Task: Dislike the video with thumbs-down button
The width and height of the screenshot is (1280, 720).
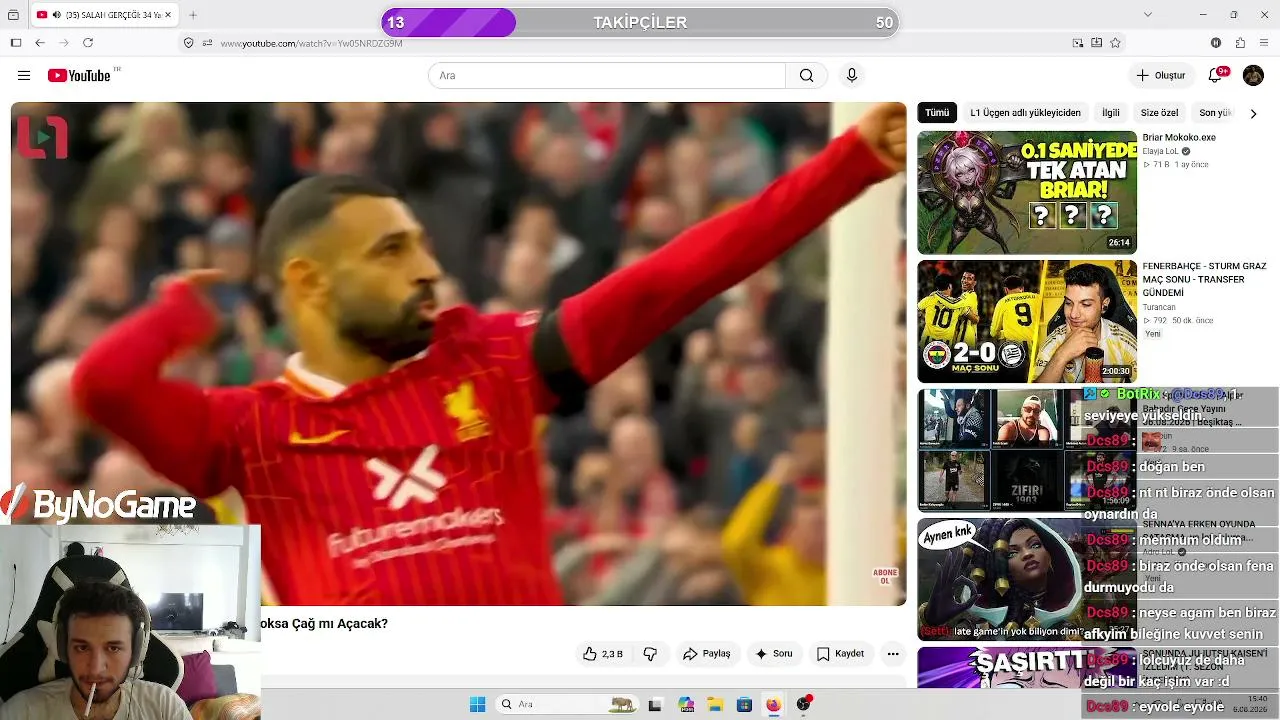Action: click(x=650, y=654)
